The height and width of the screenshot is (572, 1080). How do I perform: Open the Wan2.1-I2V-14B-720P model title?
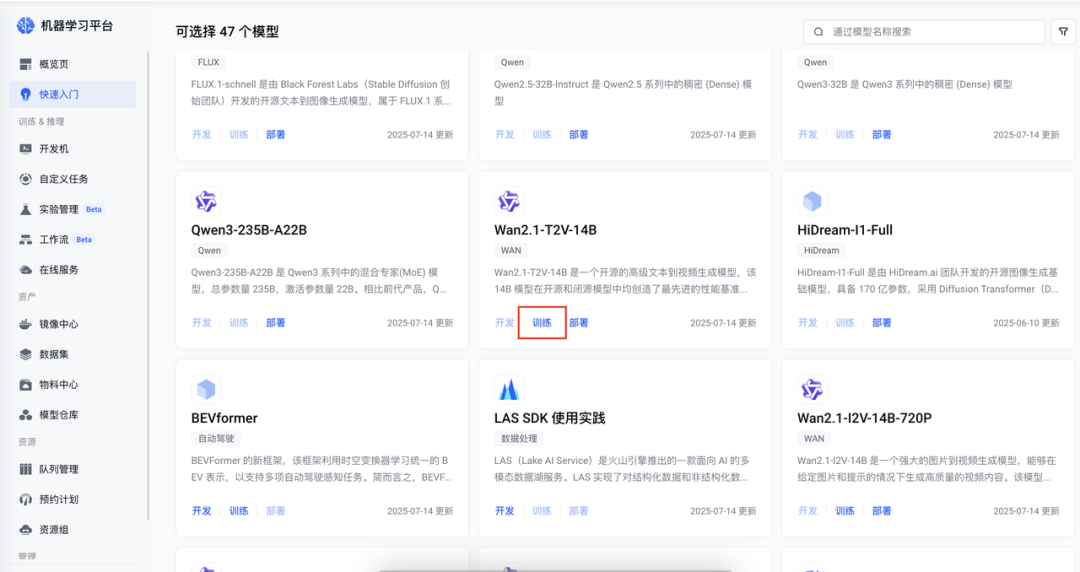coord(864,418)
